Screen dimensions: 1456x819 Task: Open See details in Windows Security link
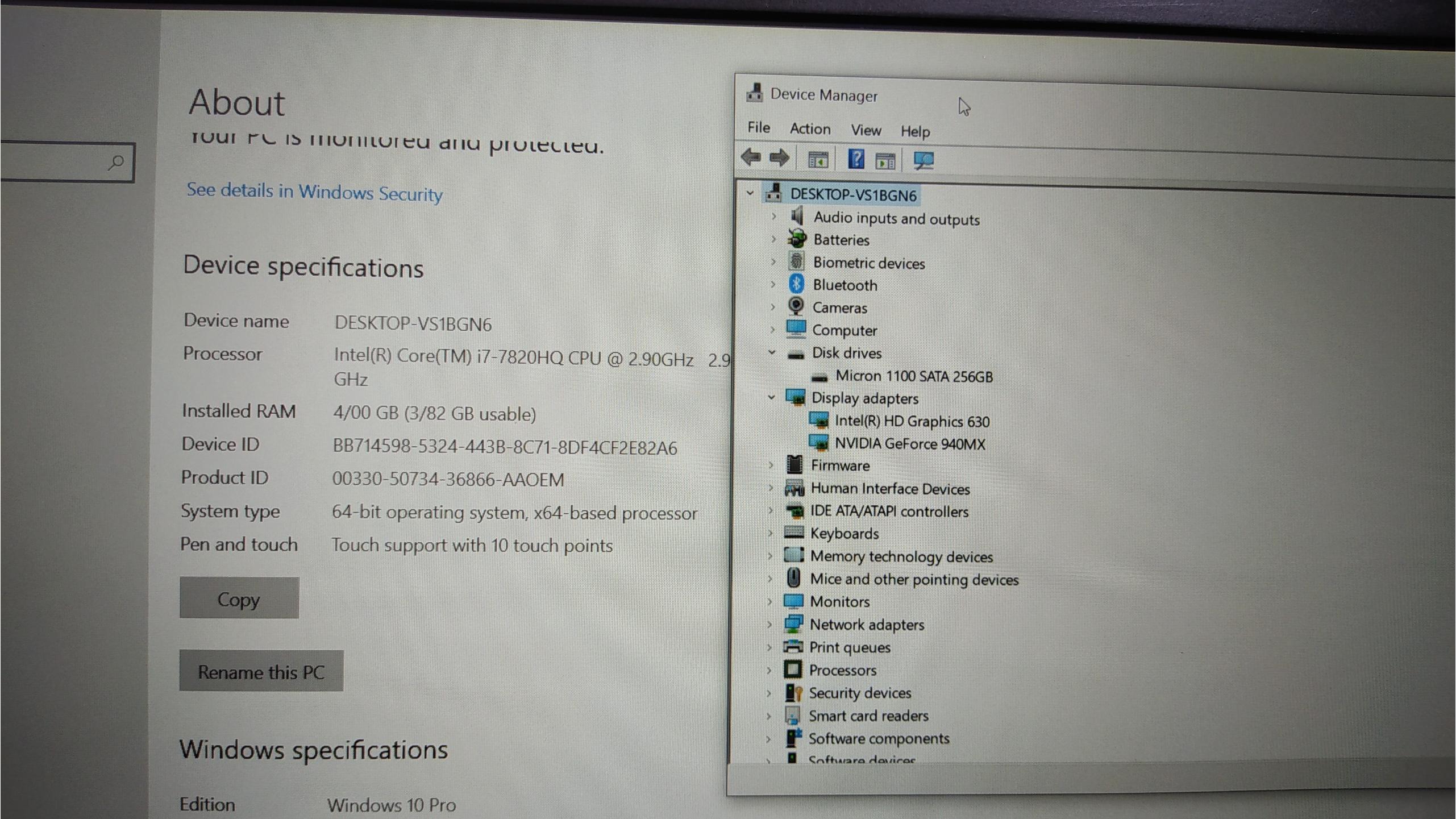(x=314, y=192)
